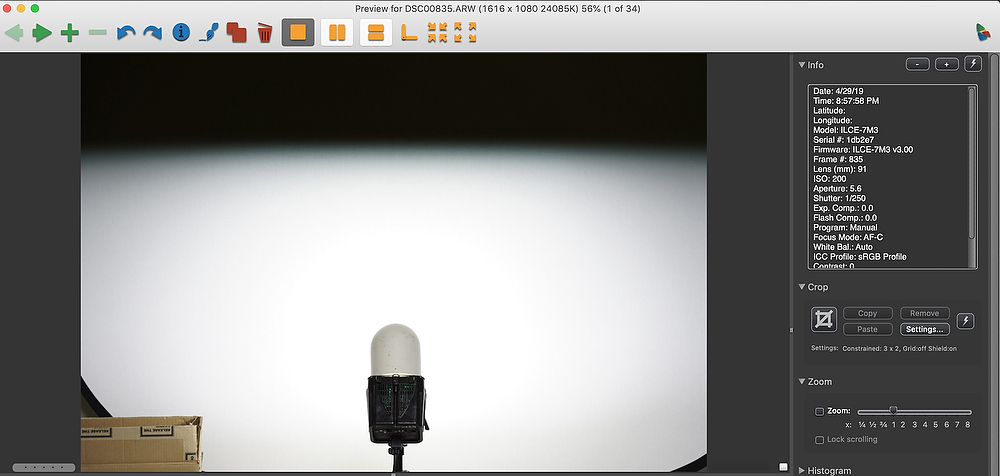Click the zoom slider handle
The height and width of the screenshot is (476, 1000).
[893, 412]
